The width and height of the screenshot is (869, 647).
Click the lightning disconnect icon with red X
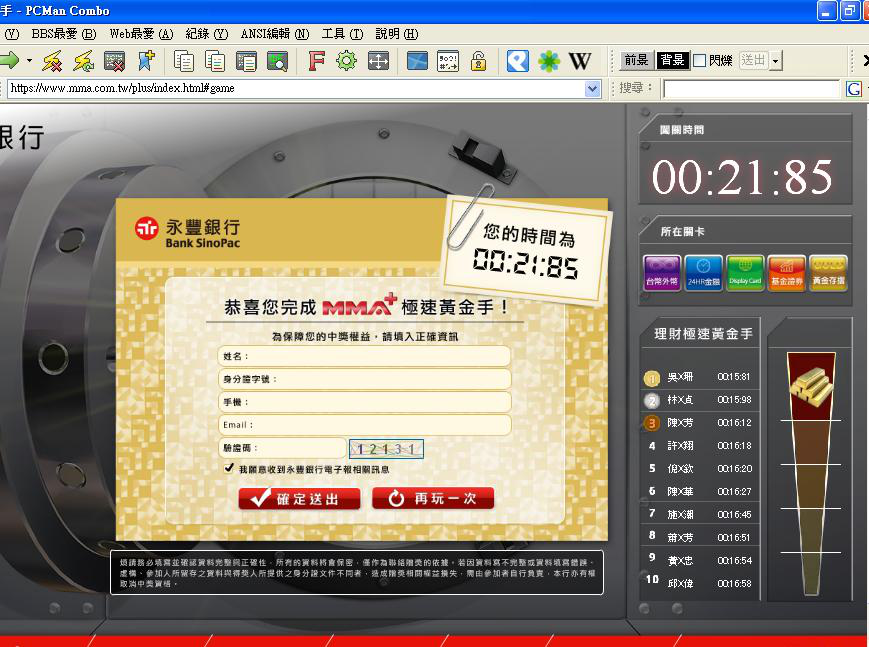(x=53, y=60)
